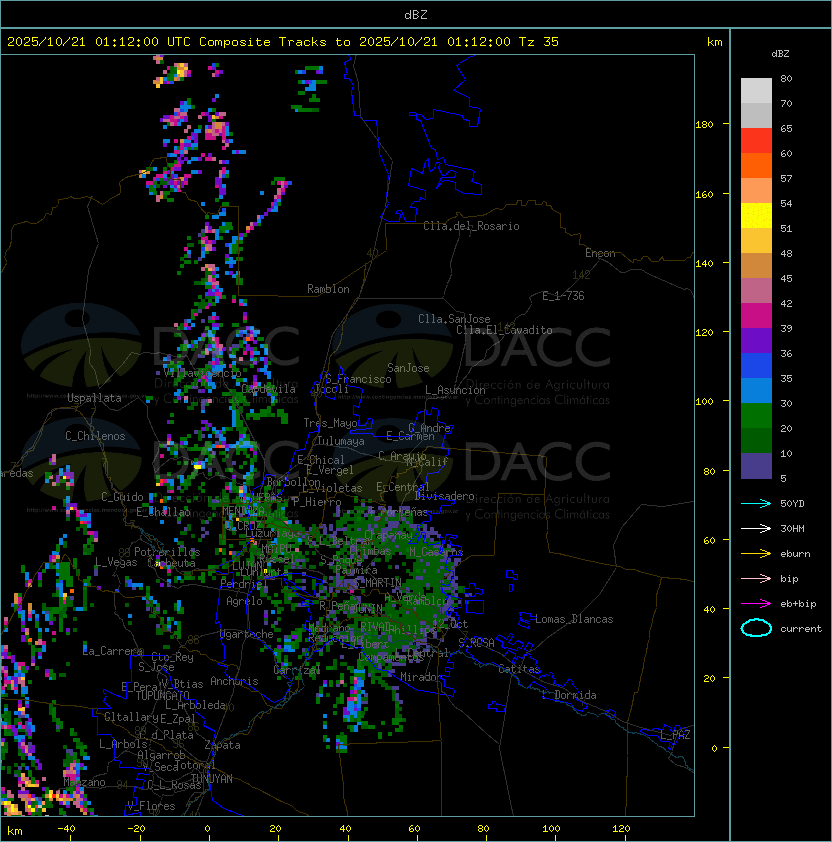The image size is (832, 842).
Task: Select the red 60-65 dBZ legend color
Action: pos(756,141)
